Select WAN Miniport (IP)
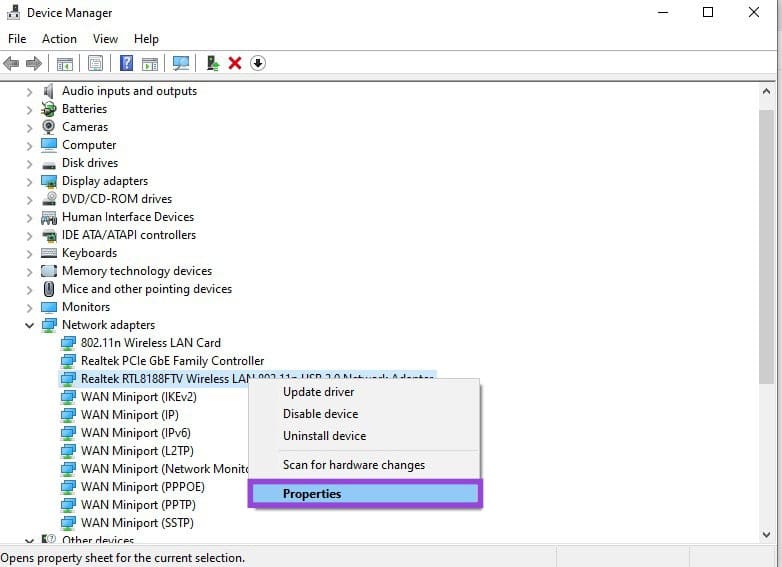The image size is (782, 567). (x=130, y=415)
